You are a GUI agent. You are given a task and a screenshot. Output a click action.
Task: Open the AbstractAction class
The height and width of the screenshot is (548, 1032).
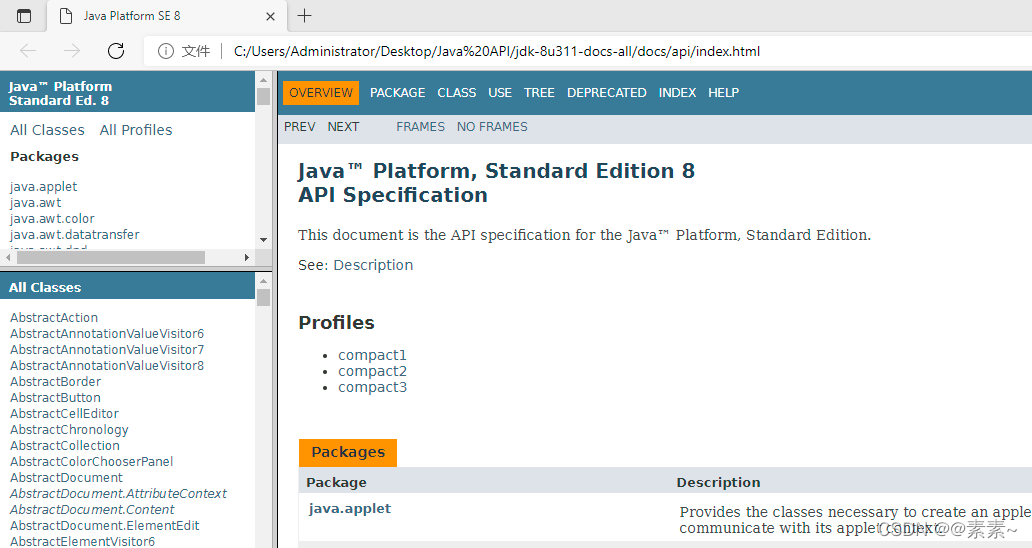point(54,318)
